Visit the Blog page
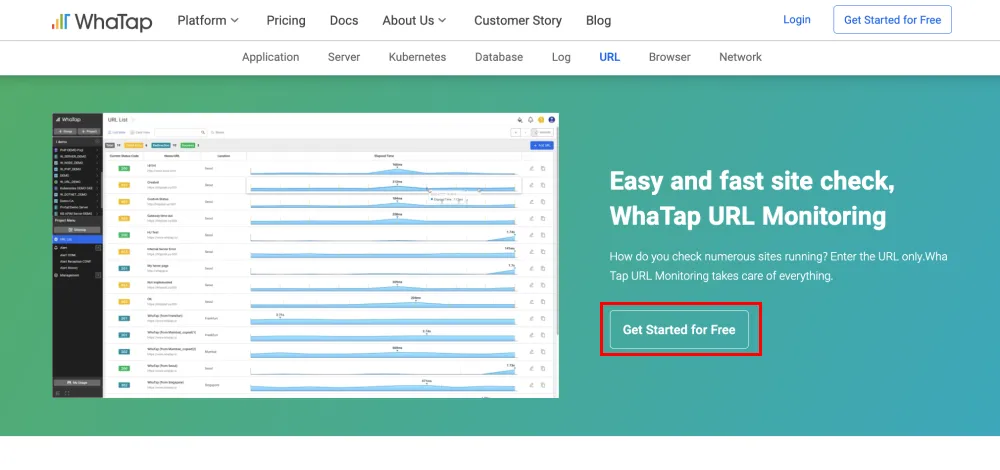 (x=598, y=20)
